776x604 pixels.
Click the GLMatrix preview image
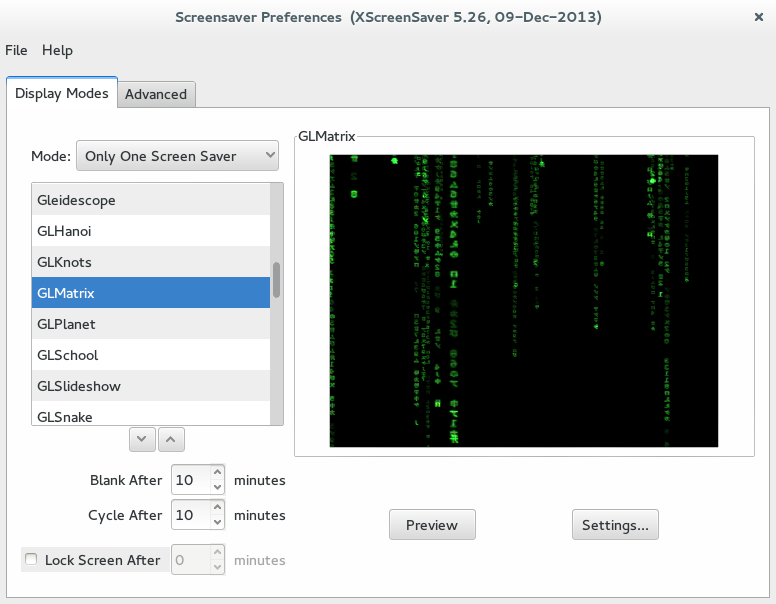(x=524, y=301)
